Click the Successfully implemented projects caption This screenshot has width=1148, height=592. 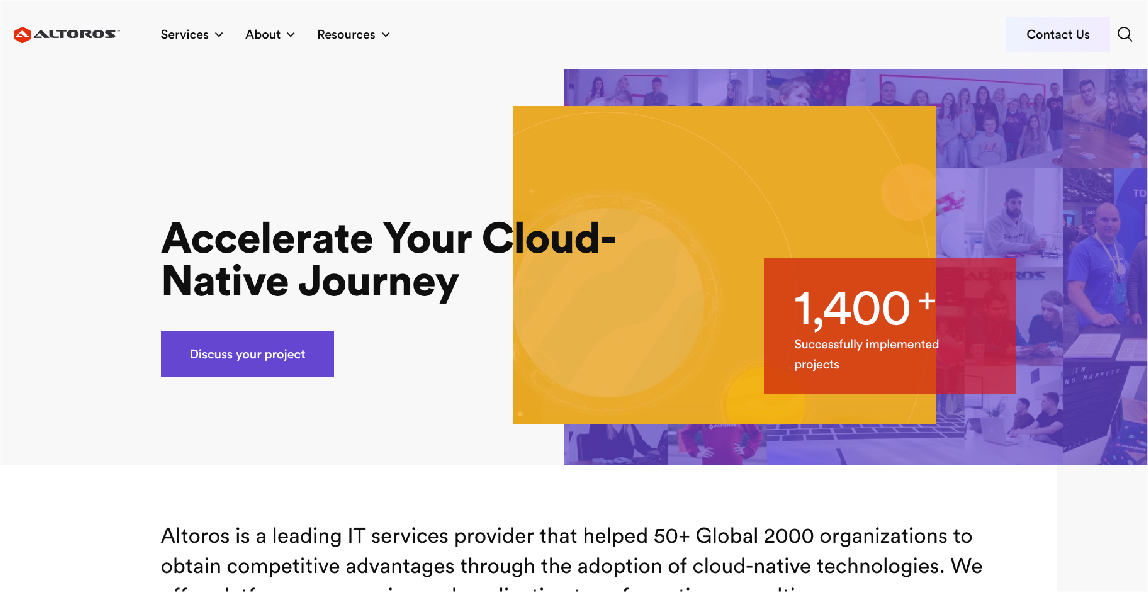(x=866, y=354)
